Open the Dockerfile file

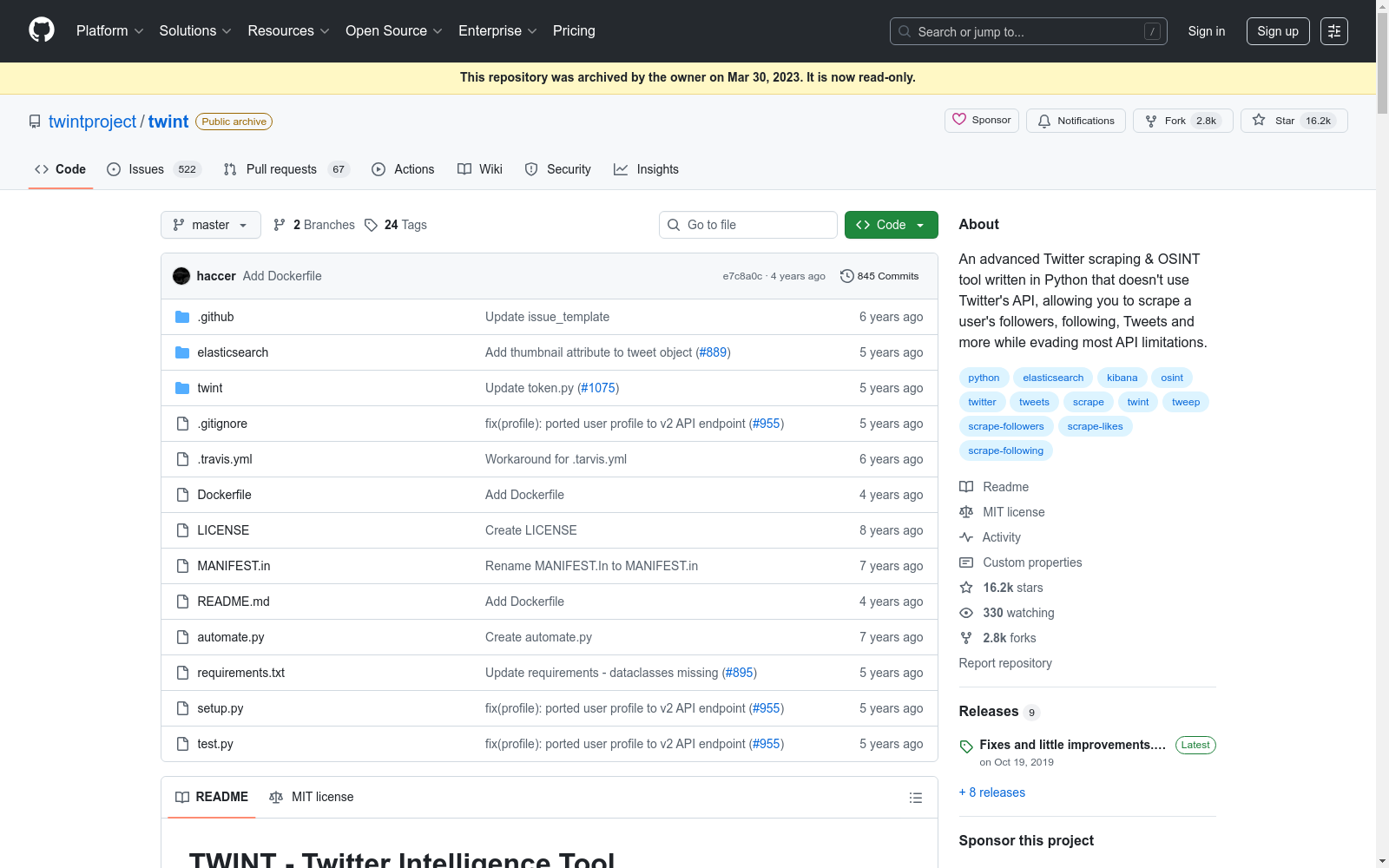224,495
